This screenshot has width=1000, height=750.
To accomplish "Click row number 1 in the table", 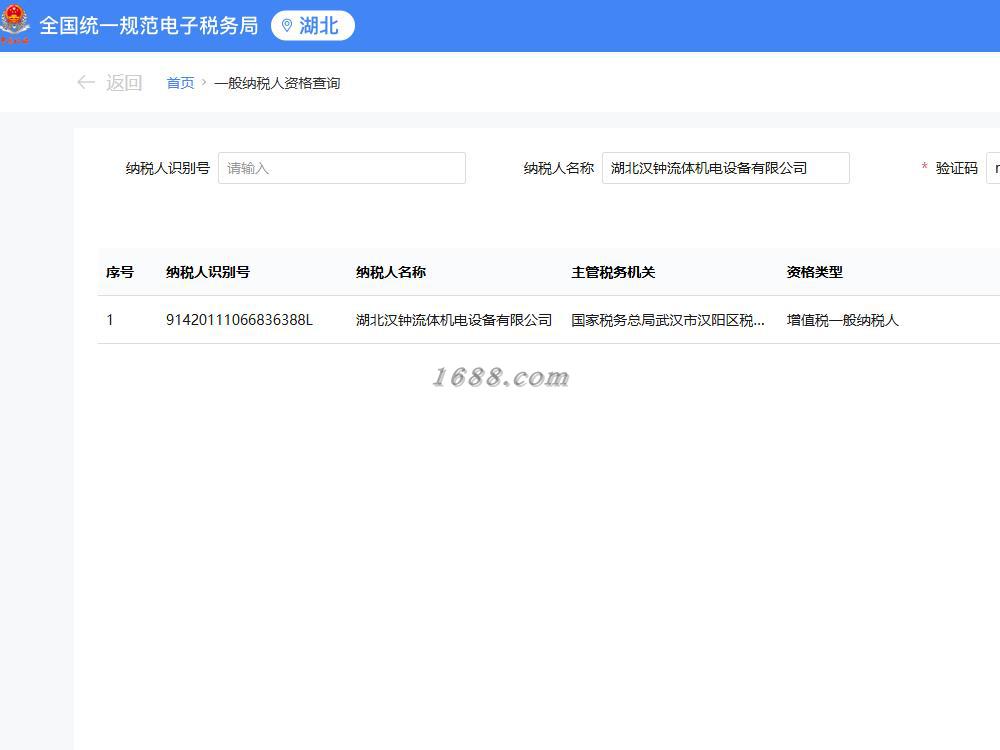I will [x=110, y=320].
